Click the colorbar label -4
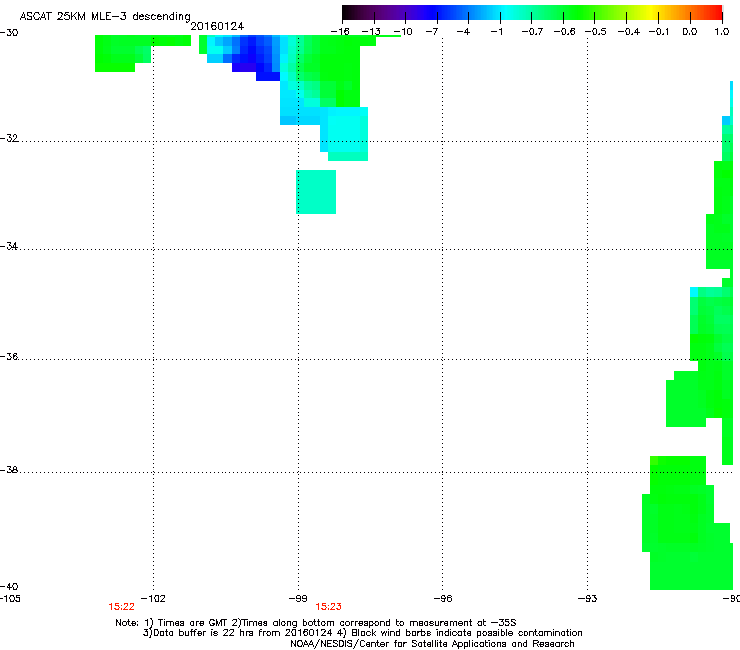This screenshot has width=740, height=650. pos(463,32)
